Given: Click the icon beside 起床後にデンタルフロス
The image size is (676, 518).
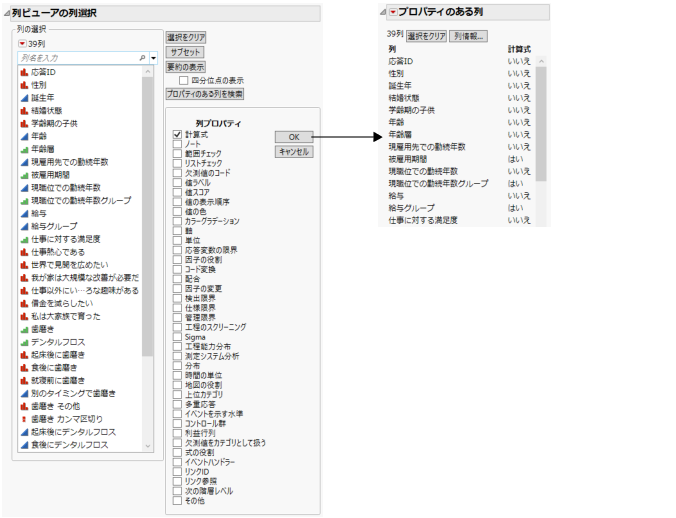Looking at the screenshot, I should click(x=25, y=432).
